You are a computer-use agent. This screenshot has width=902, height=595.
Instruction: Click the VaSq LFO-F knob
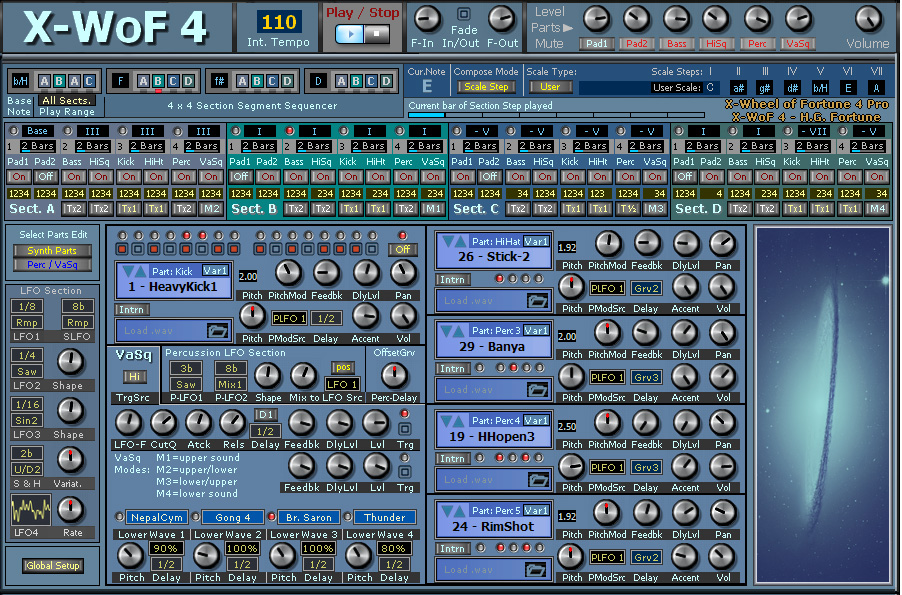pyautogui.click(x=128, y=423)
